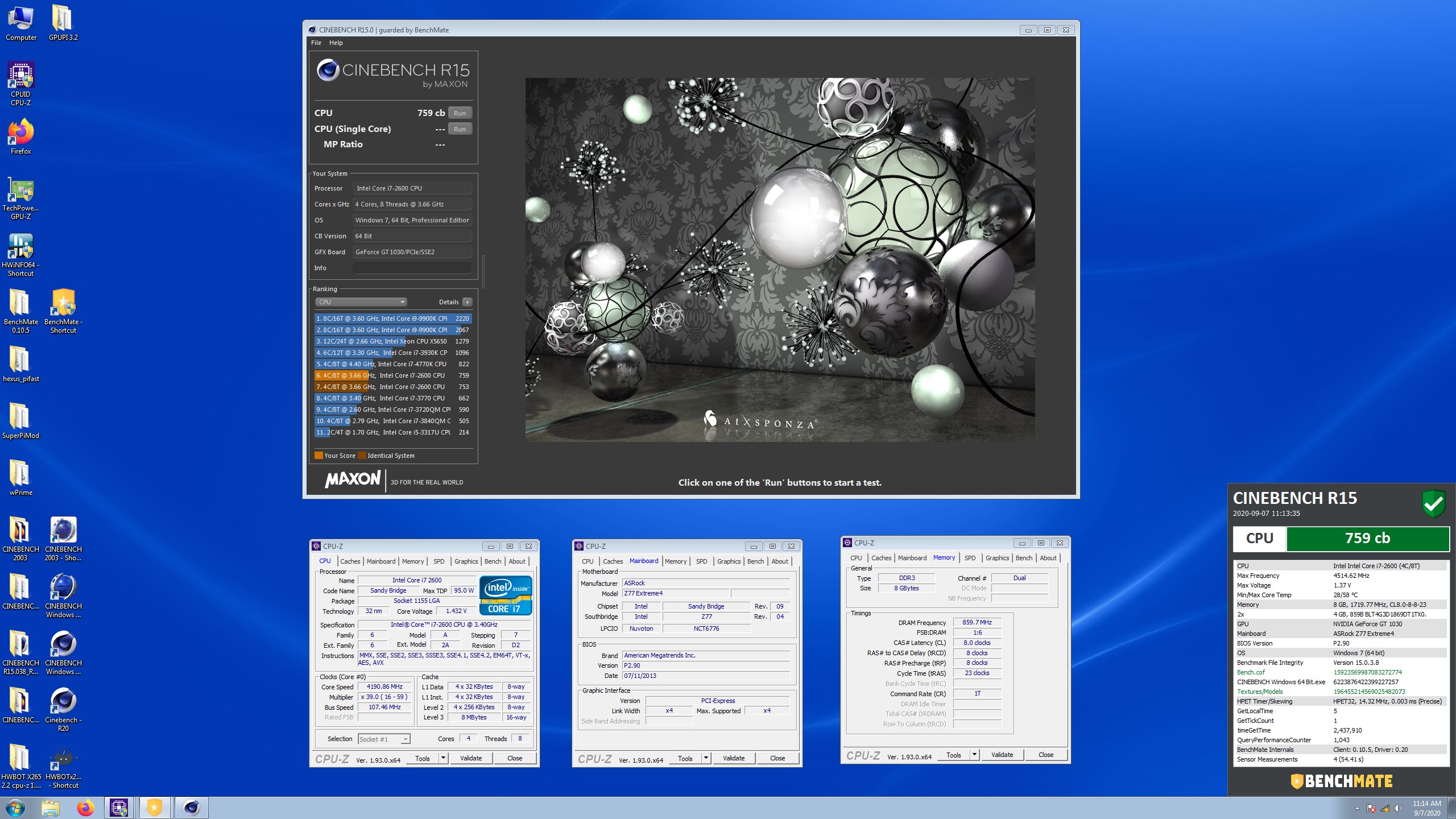Viewport: 1456px width, 819px height.
Task: Open TechPowerUp GPU-Z desktop icon
Action: pos(21,198)
